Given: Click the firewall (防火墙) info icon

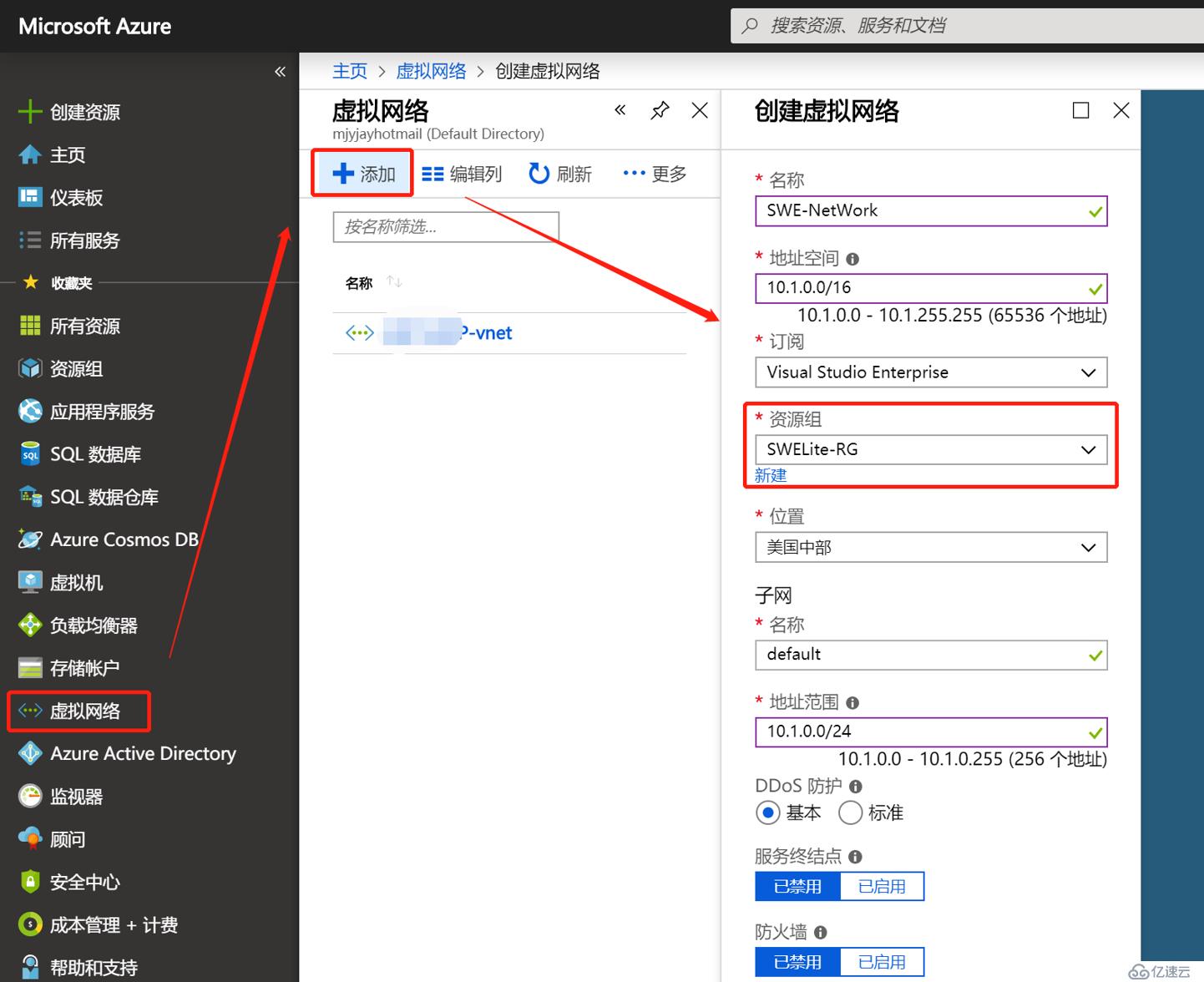Looking at the screenshot, I should 821,932.
